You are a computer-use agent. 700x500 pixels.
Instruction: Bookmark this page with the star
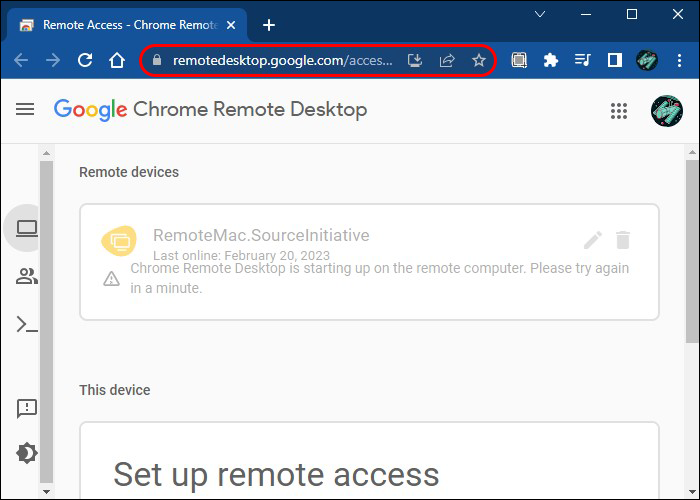pyautogui.click(x=479, y=60)
